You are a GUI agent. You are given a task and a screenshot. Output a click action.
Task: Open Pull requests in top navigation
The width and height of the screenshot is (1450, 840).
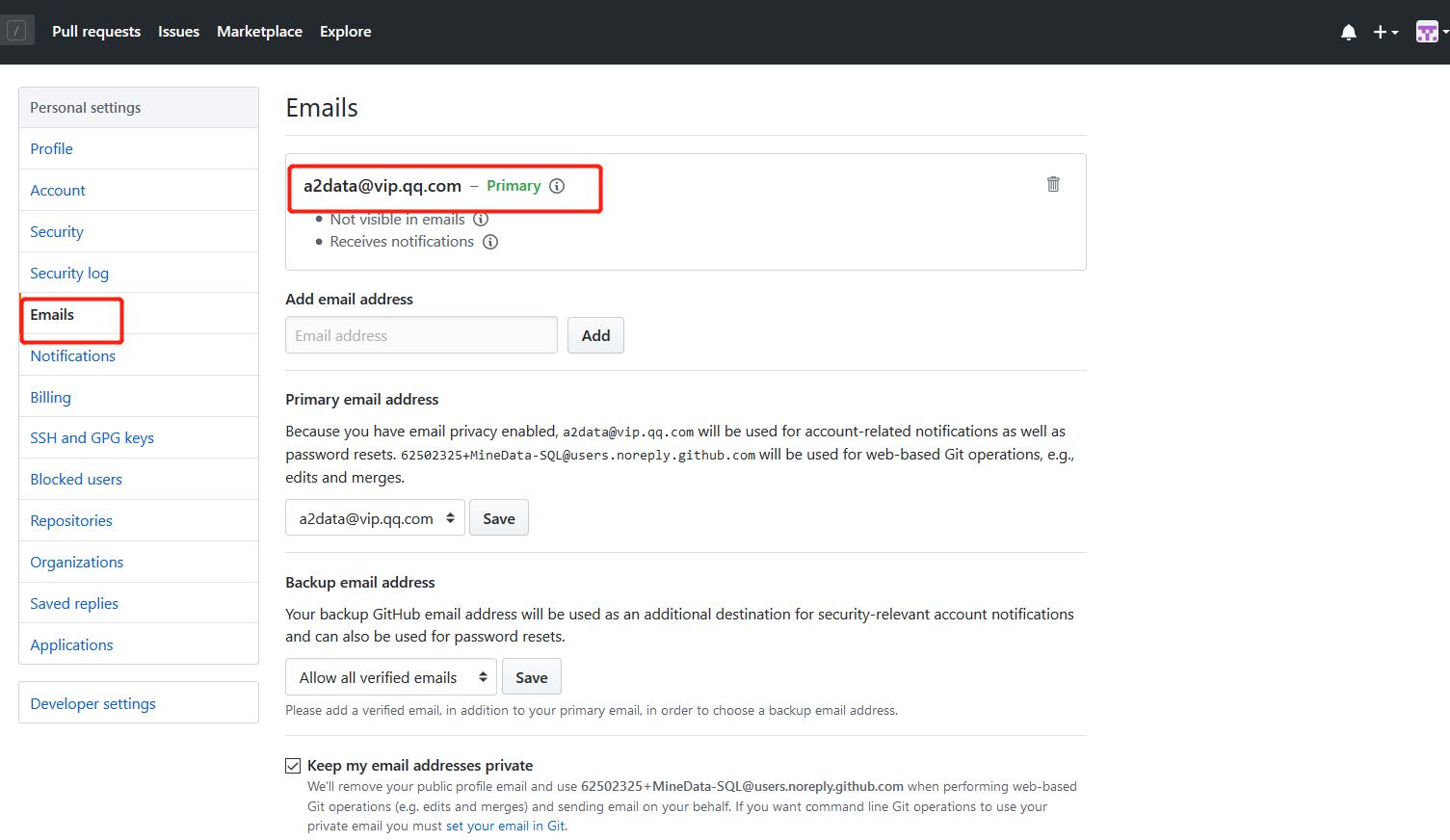pyautogui.click(x=96, y=32)
